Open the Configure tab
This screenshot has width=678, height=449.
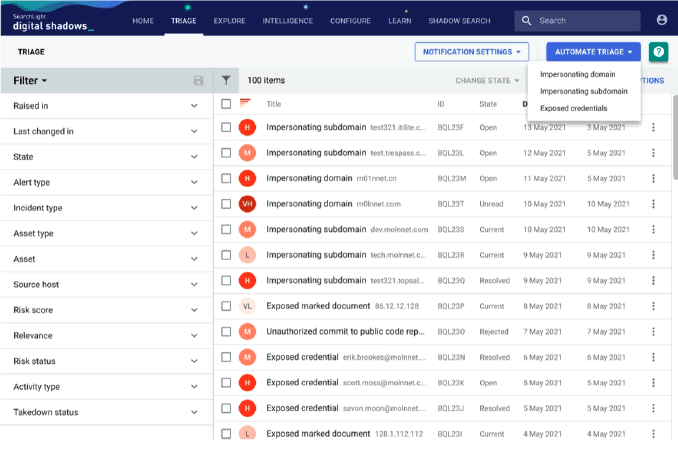click(x=350, y=21)
